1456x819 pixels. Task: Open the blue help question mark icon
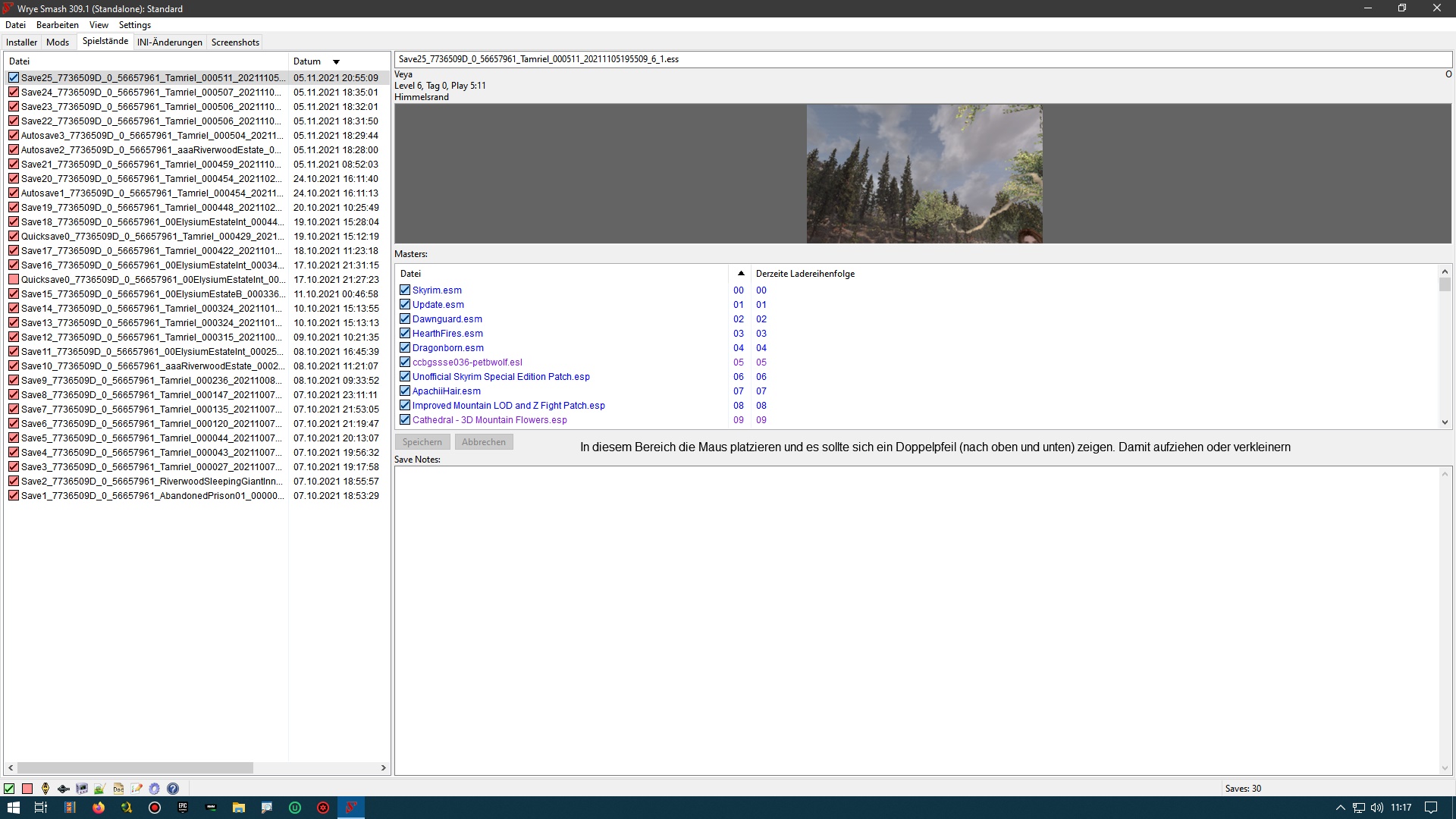click(173, 789)
